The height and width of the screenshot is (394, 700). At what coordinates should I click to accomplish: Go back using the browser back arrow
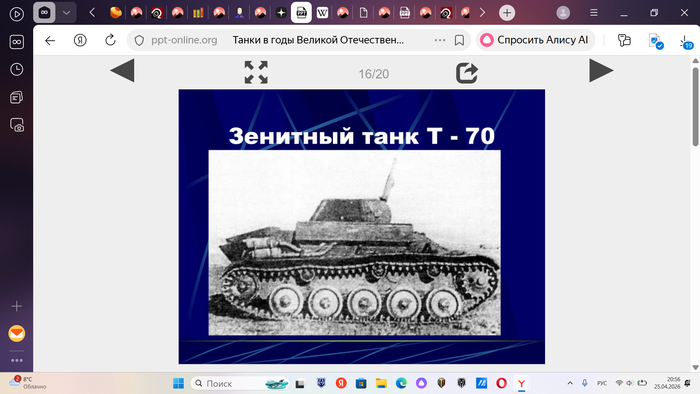coord(50,40)
